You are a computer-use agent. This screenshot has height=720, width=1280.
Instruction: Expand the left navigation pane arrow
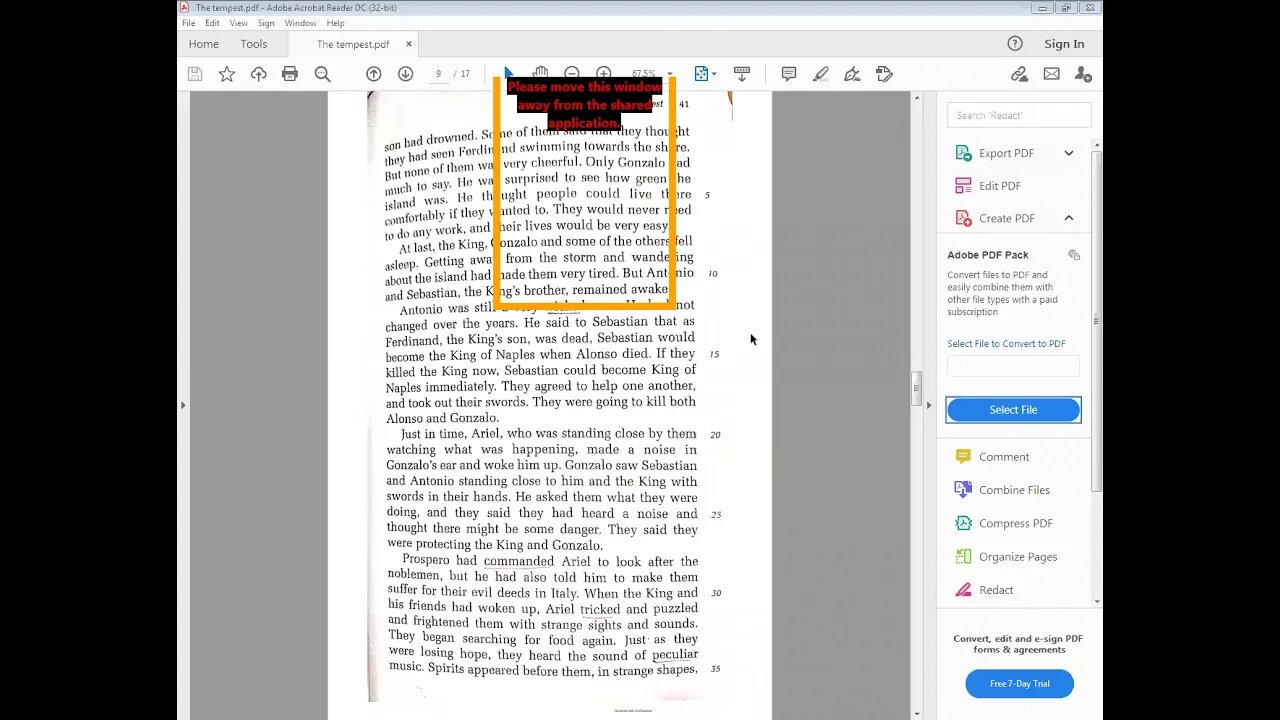coord(182,405)
